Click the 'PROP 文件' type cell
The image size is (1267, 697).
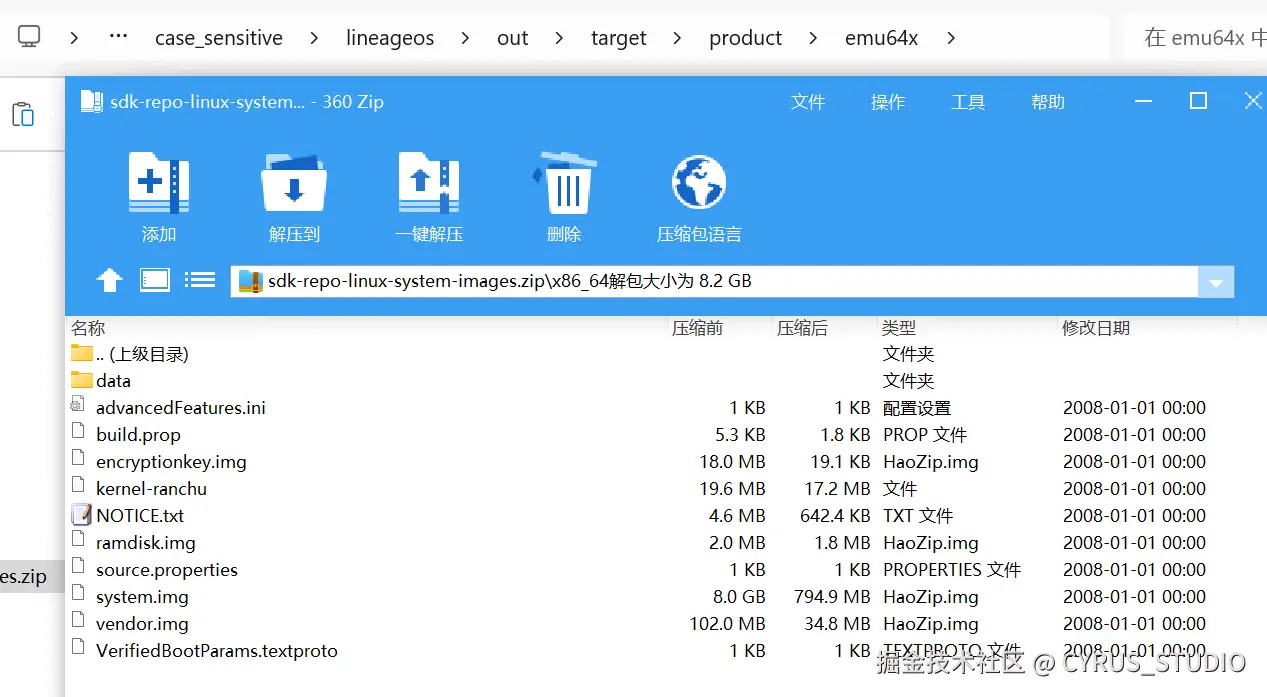point(925,434)
